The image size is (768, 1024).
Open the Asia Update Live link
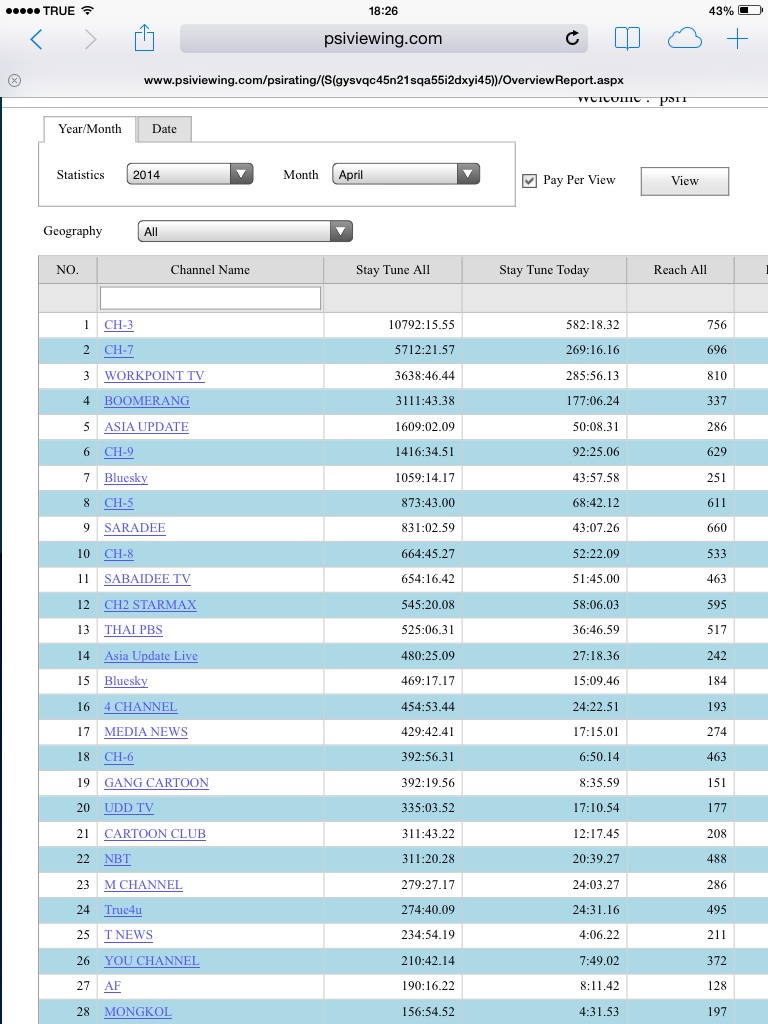point(151,656)
